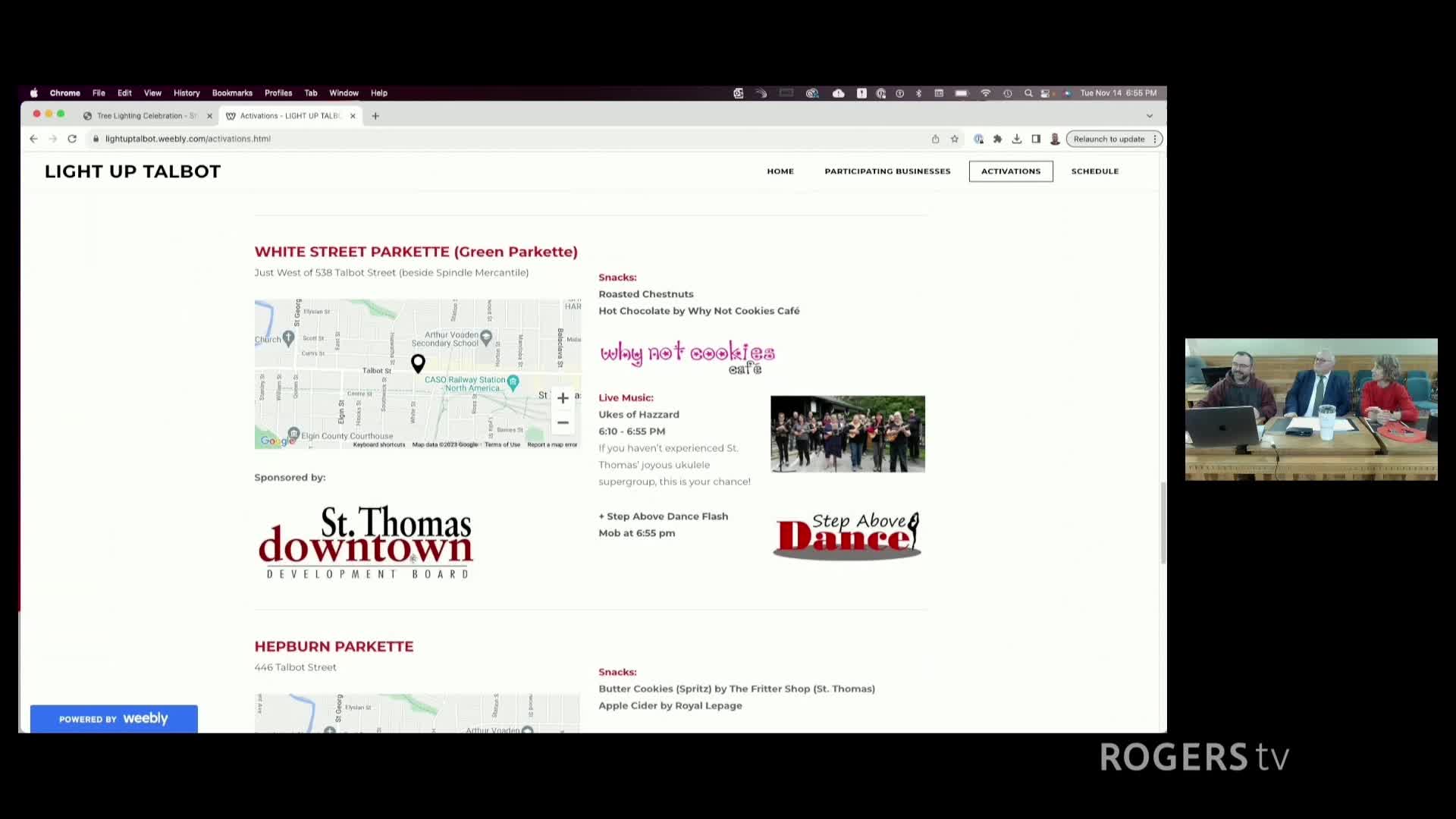The height and width of the screenshot is (819, 1456).
Task: Click the page vertical scrollbar
Action: point(1163,523)
